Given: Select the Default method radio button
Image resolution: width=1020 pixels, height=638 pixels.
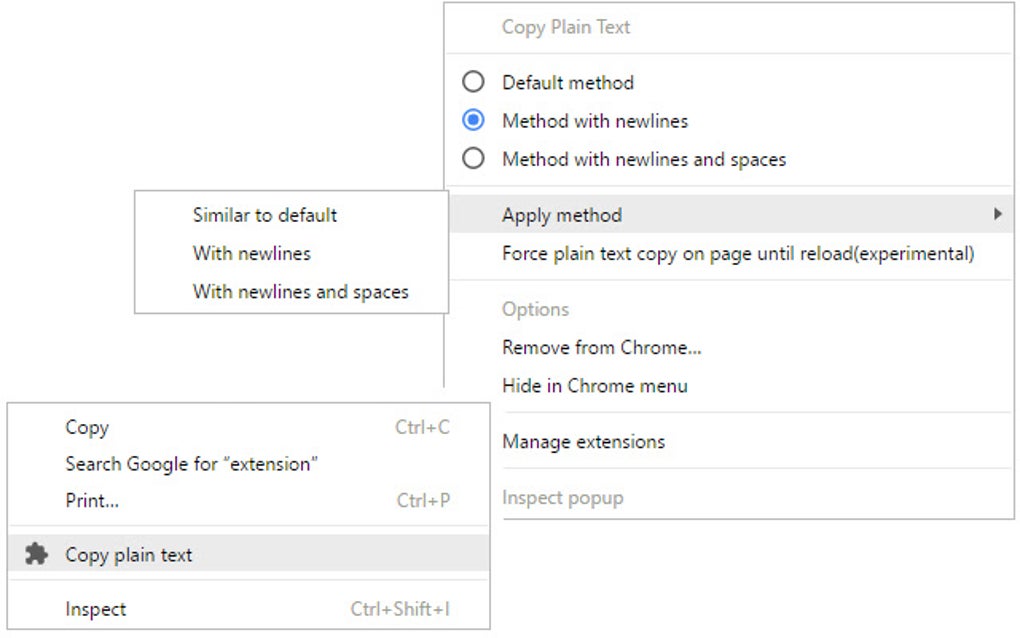Looking at the screenshot, I should tap(473, 82).
